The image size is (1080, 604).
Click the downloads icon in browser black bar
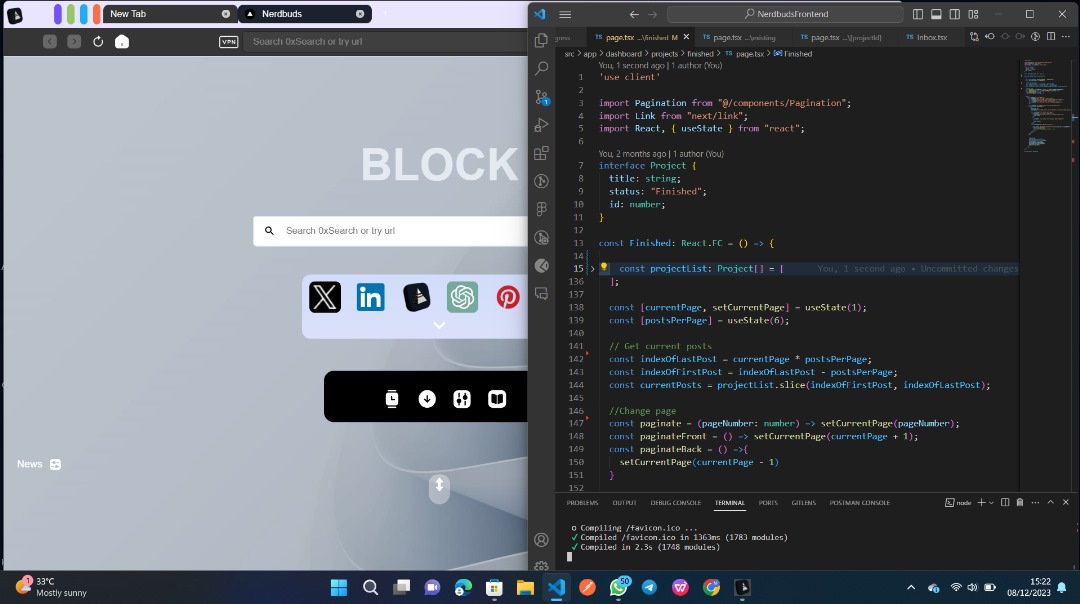click(427, 399)
